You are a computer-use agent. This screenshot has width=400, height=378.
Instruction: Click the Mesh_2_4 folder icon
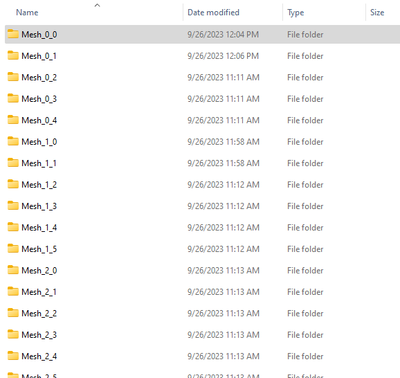pos(13,355)
